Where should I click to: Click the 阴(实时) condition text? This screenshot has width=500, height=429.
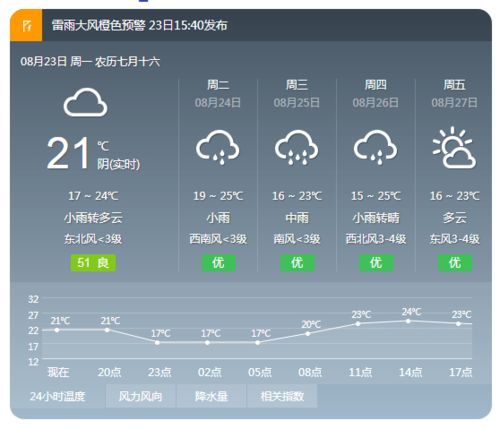119,164
